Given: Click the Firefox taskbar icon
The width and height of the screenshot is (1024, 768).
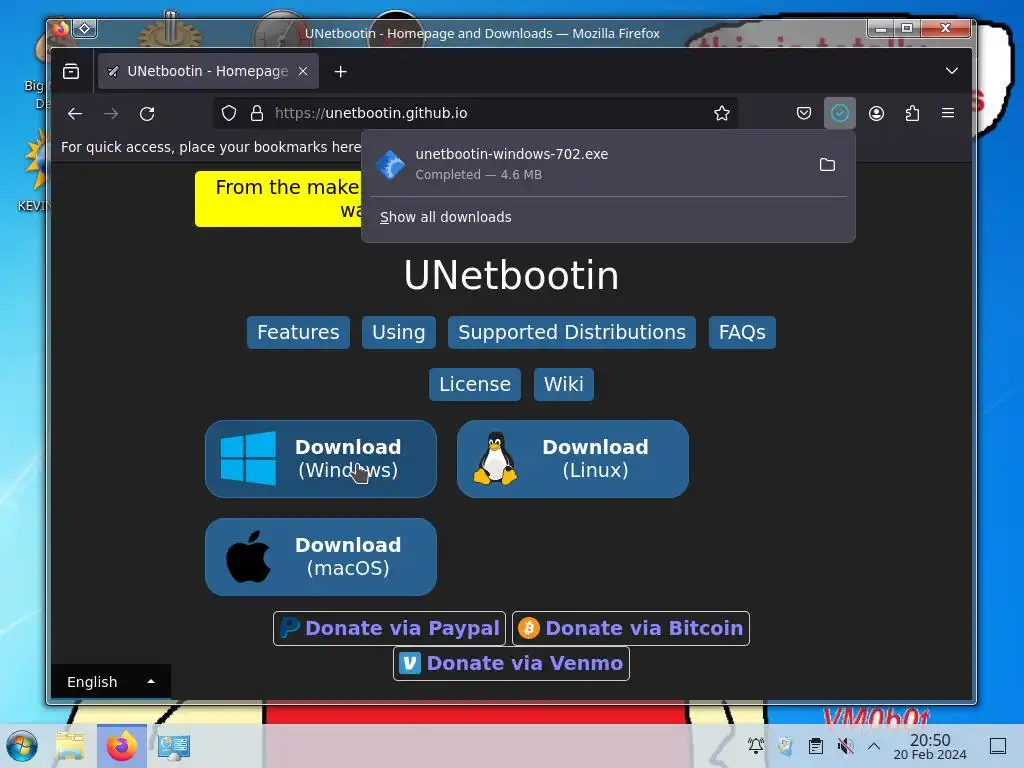Looking at the screenshot, I should (x=121, y=746).
